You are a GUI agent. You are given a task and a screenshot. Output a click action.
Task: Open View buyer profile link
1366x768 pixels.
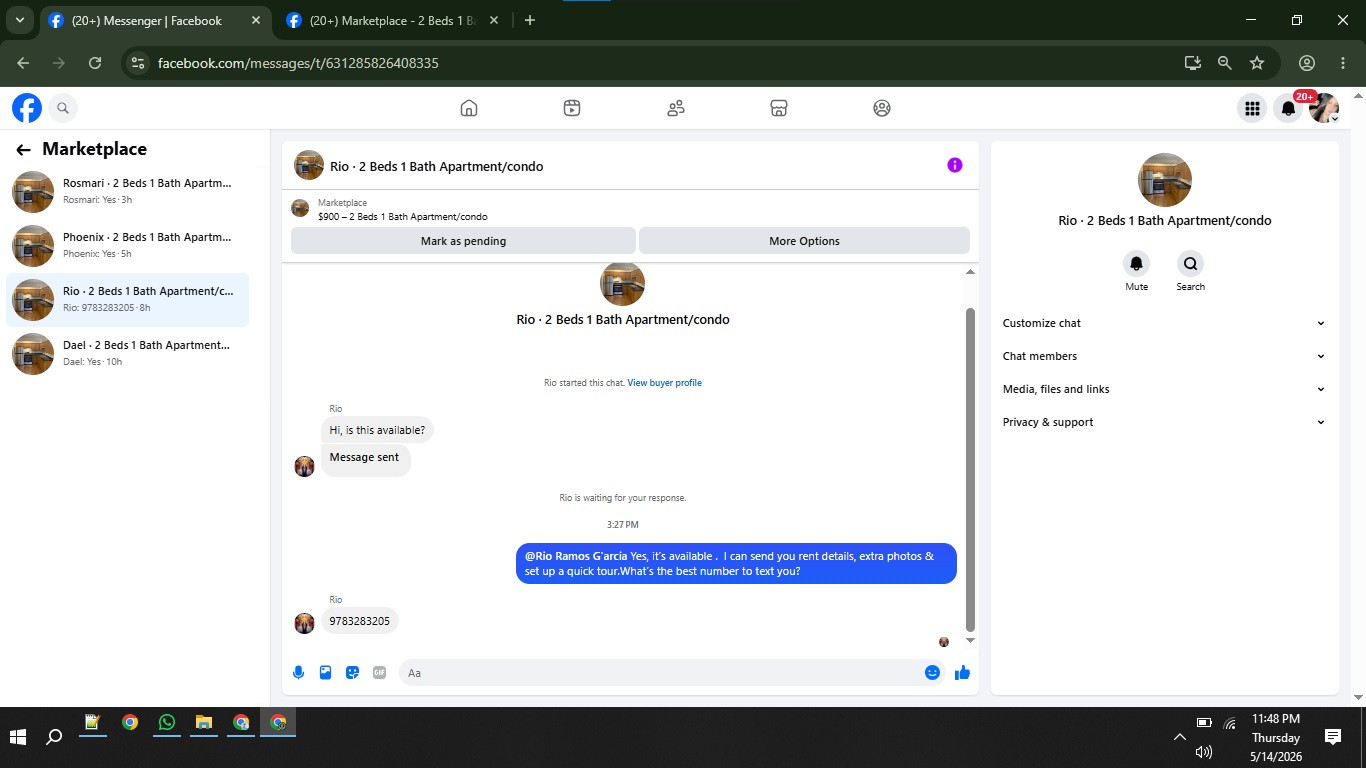(665, 383)
